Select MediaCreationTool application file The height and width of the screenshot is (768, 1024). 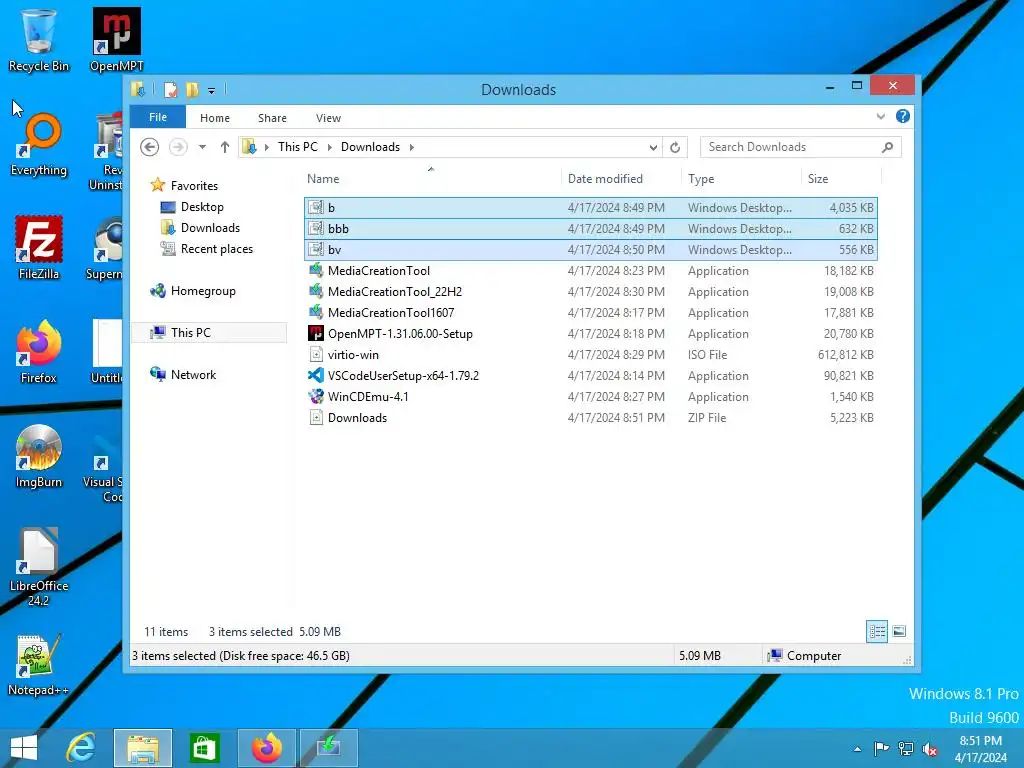[591, 271]
